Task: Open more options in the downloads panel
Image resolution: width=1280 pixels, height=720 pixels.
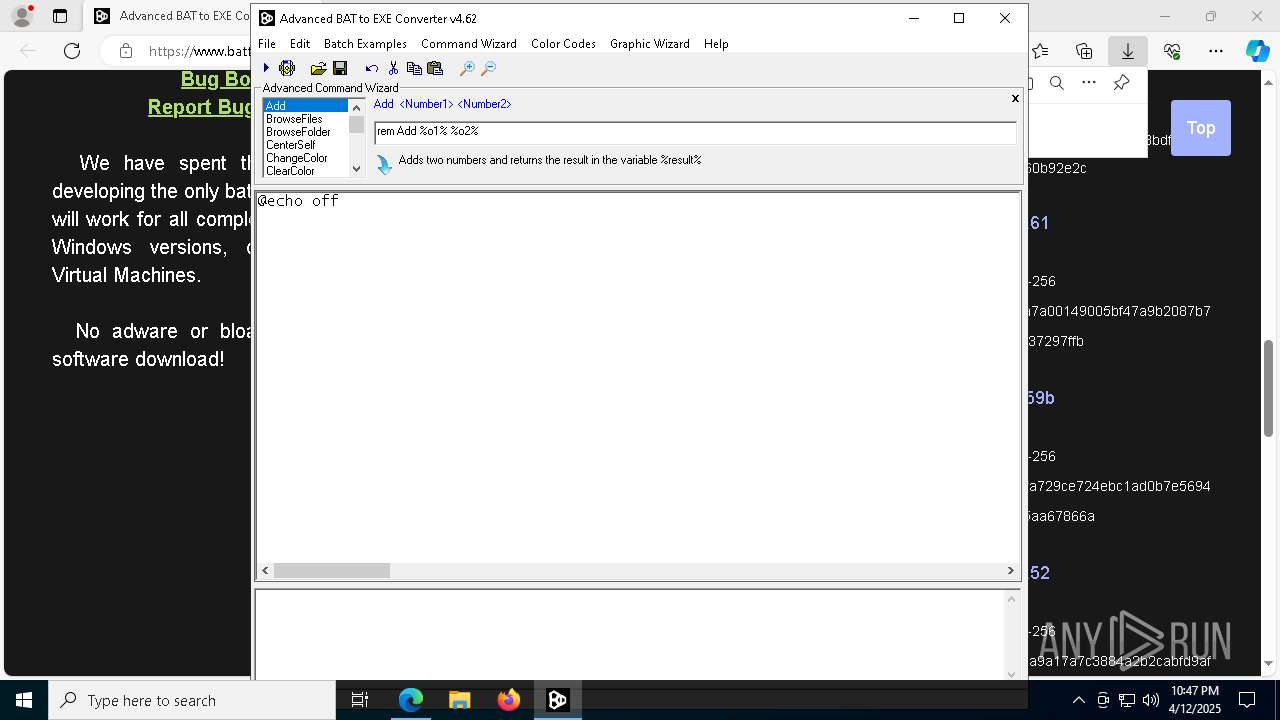Action: (x=1089, y=83)
